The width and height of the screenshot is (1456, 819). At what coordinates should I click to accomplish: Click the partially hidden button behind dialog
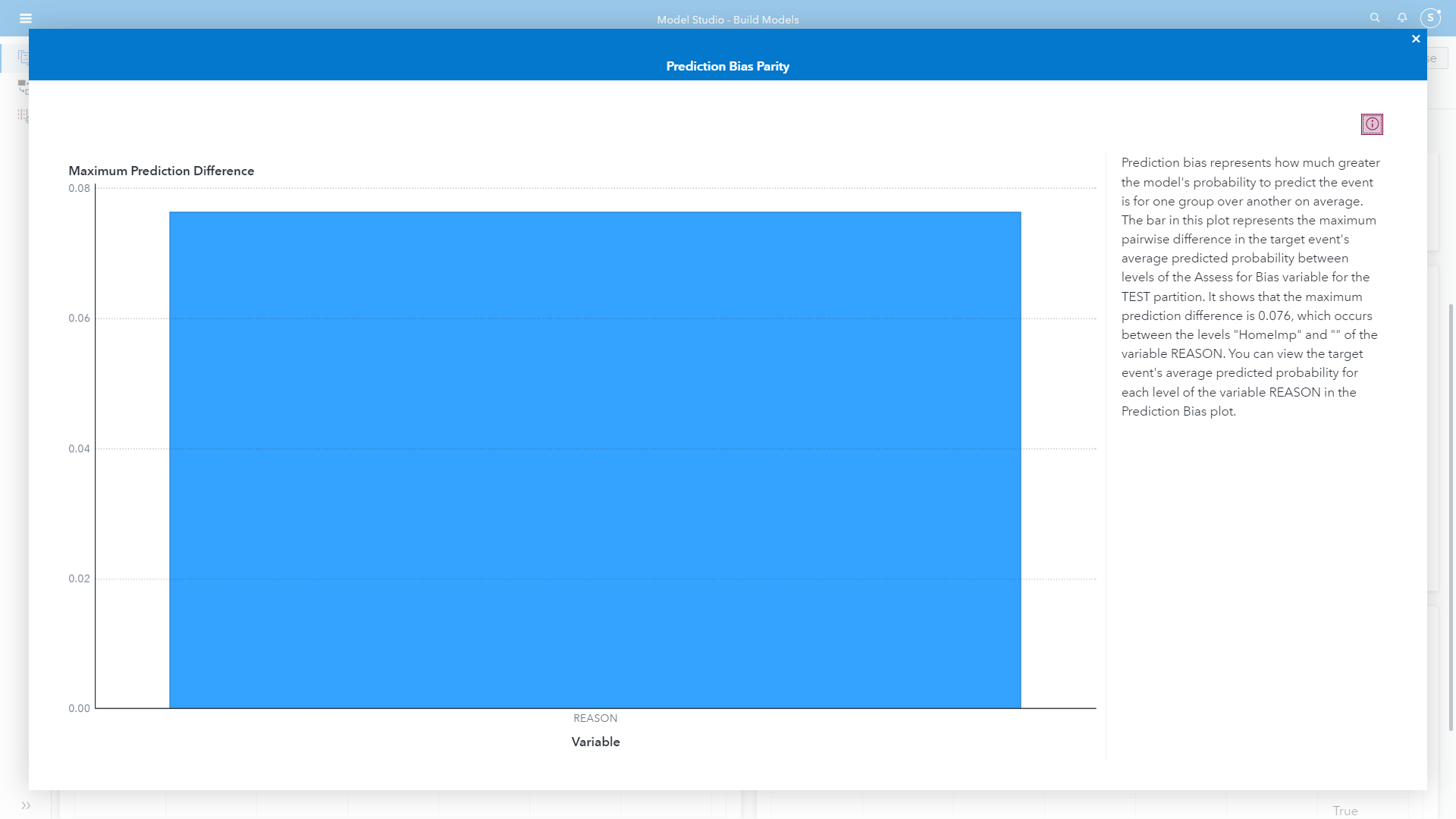pyautogui.click(x=1436, y=58)
